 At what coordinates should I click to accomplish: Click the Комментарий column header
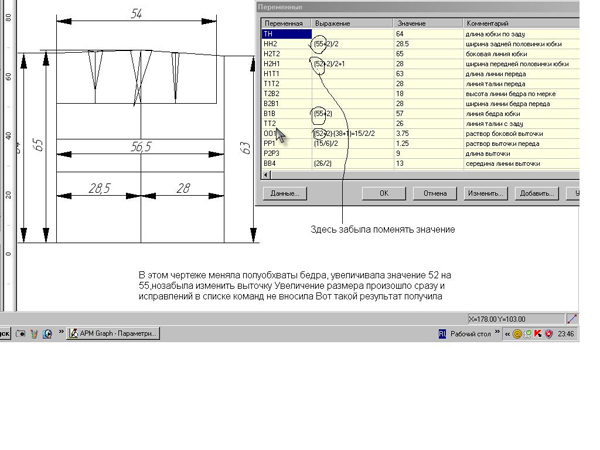point(521,23)
